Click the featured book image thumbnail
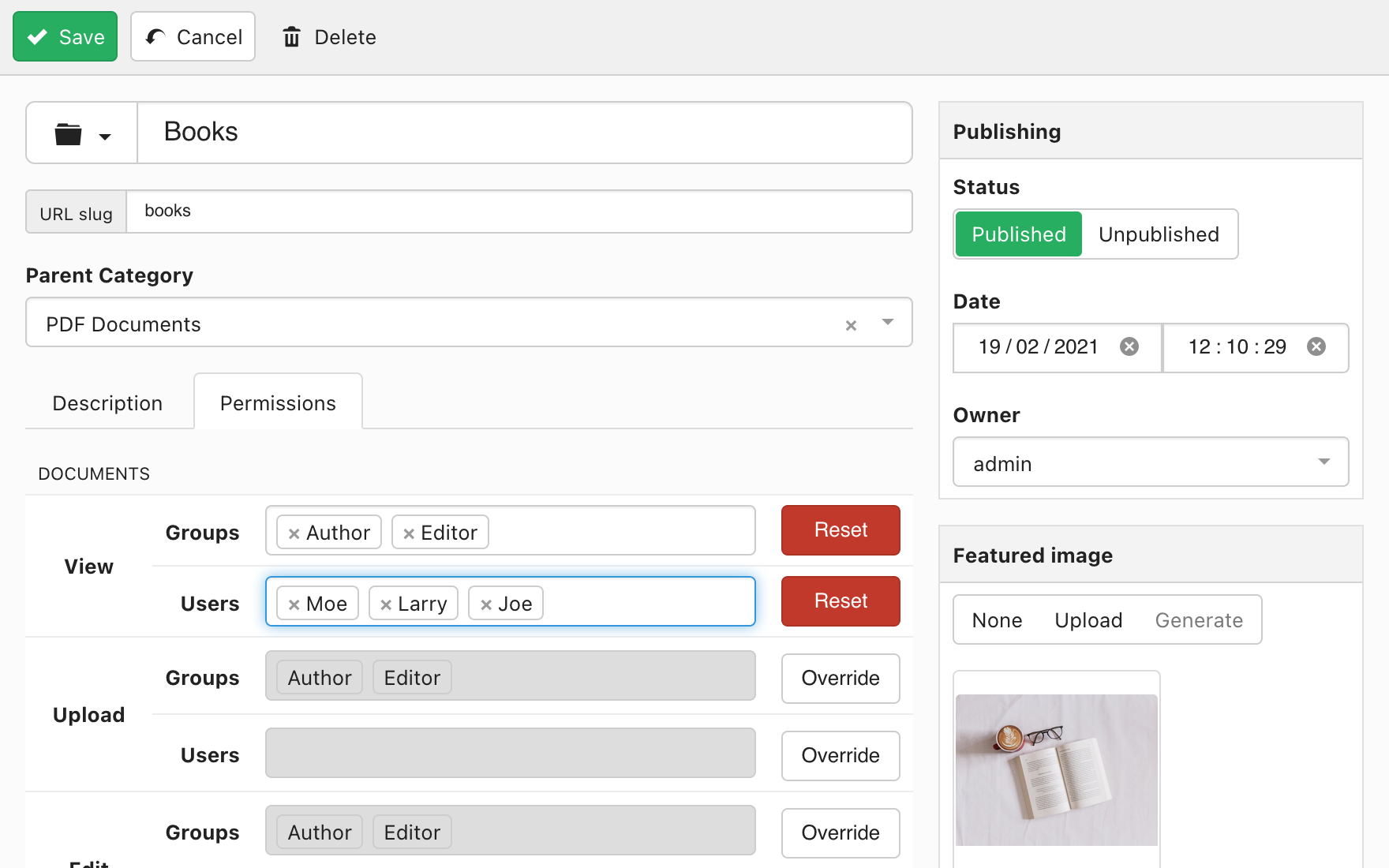The width and height of the screenshot is (1389, 868). (x=1056, y=769)
